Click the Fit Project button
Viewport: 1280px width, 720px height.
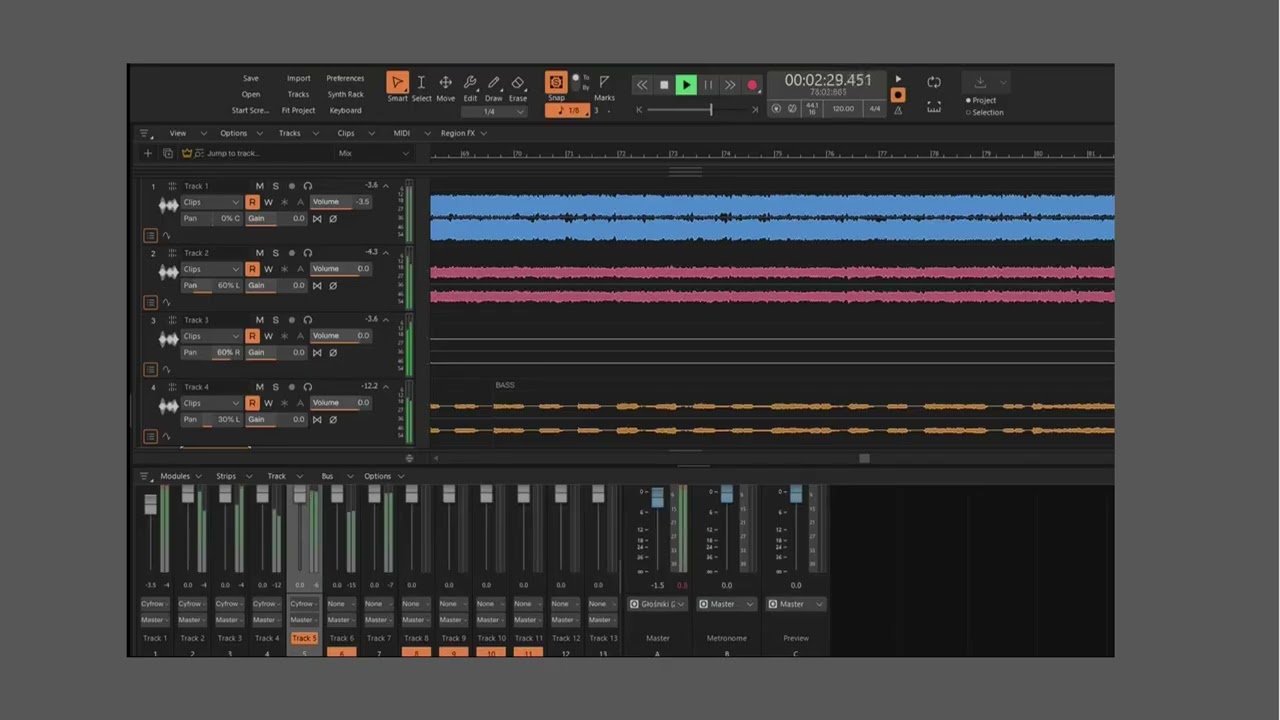299,110
